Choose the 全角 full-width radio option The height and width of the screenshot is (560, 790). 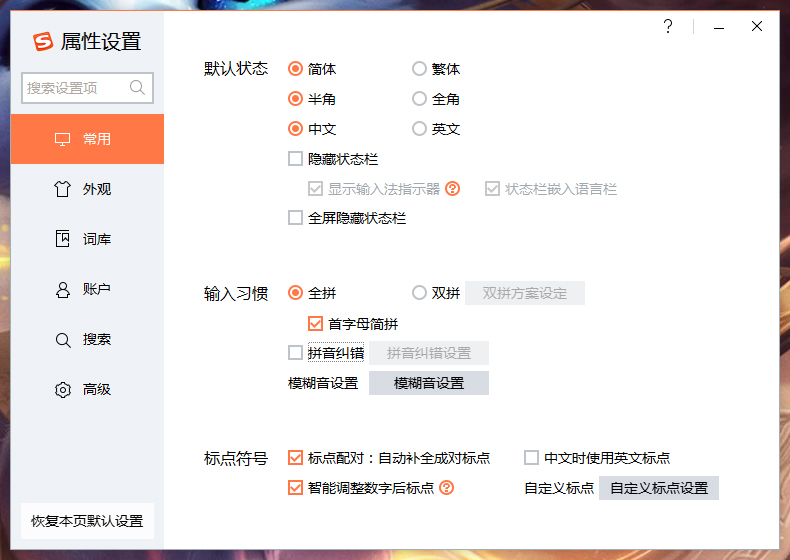pos(420,99)
